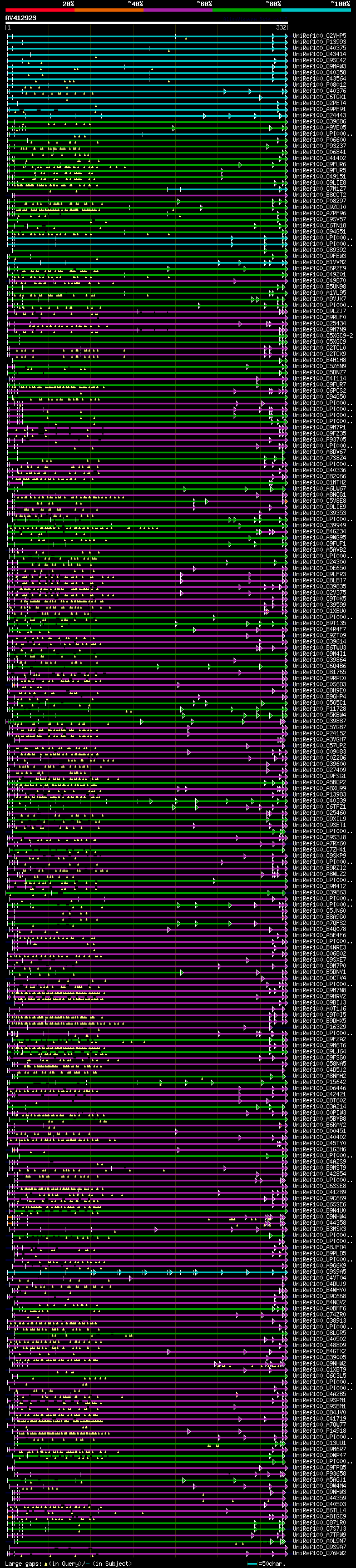356x1568 pixels.
Task: Select the UniRef100_P24152 label
Action: coord(319,734)
